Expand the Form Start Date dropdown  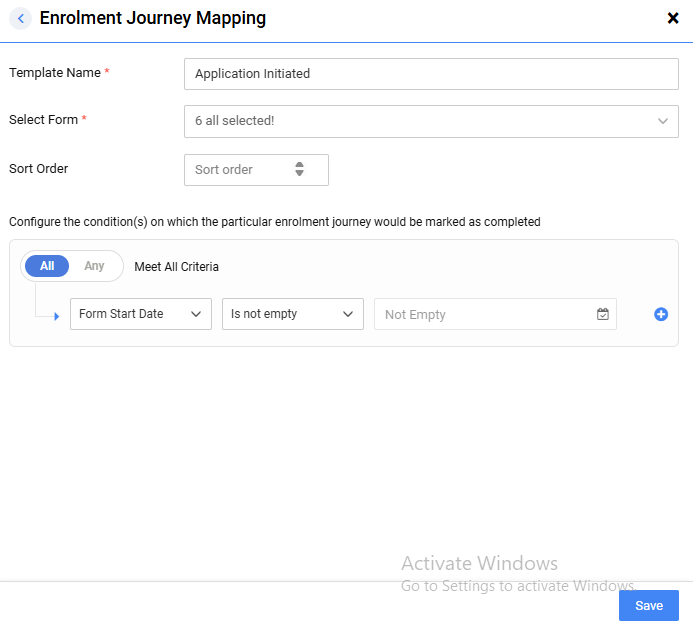coord(140,314)
